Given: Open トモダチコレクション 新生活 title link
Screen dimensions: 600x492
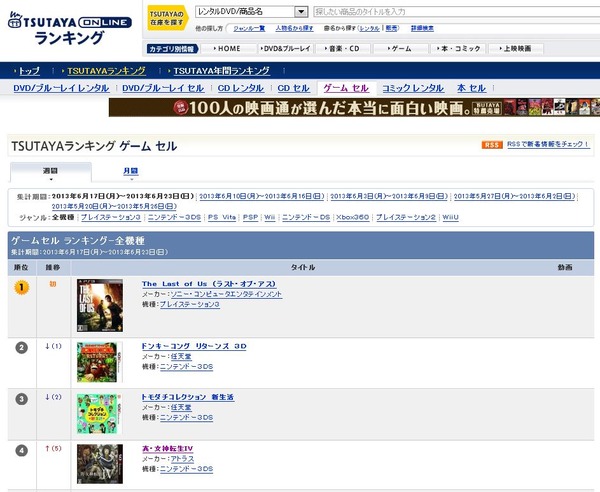Looking at the screenshot, I should click(188, 397).
